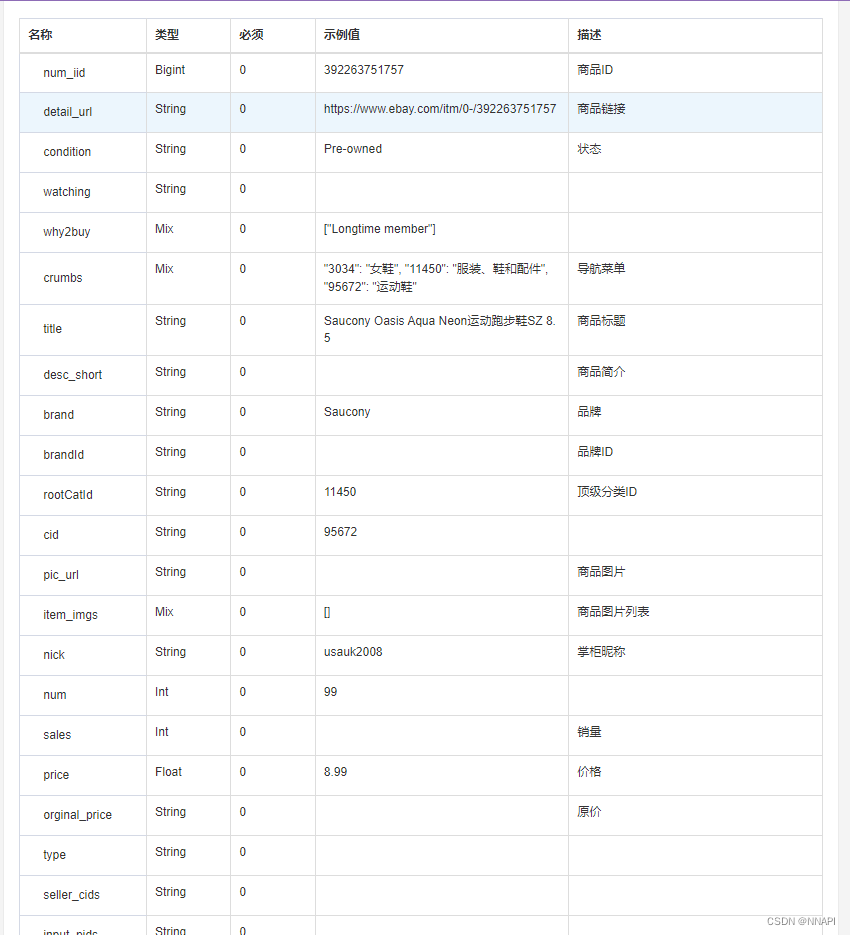Select the 商品简介 description

click(x=601, y=371)
